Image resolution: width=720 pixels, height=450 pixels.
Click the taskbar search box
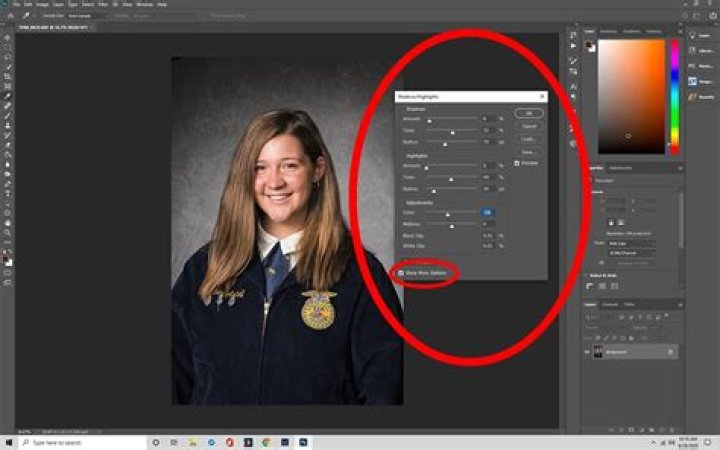point(83,443)
